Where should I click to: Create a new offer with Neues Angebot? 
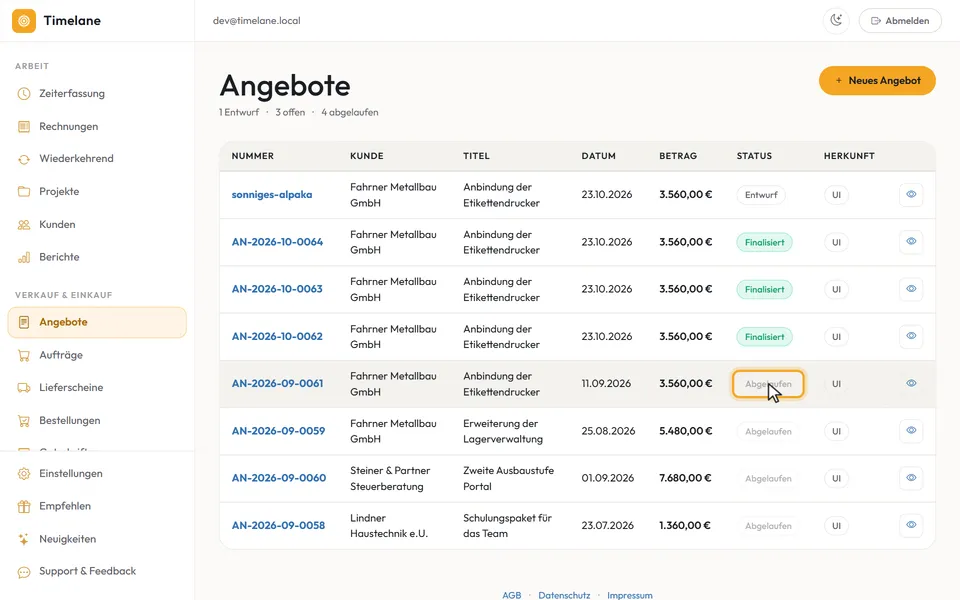(877, 81)
